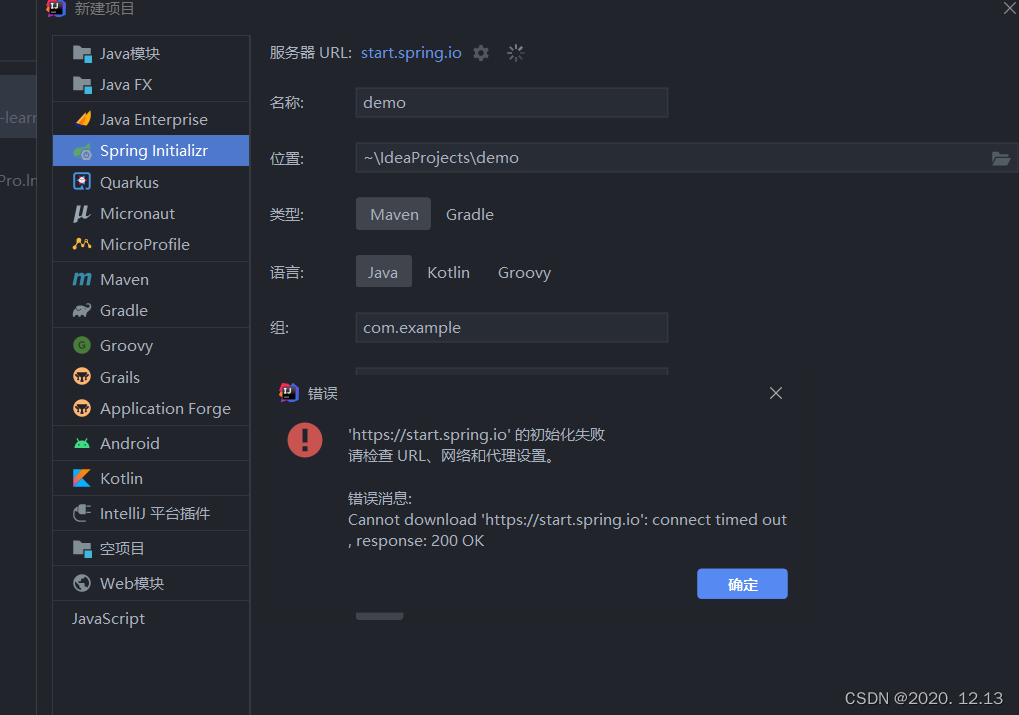Open the Java Enterprise category
Viewport: 1019px width, 715px height.
151,118
